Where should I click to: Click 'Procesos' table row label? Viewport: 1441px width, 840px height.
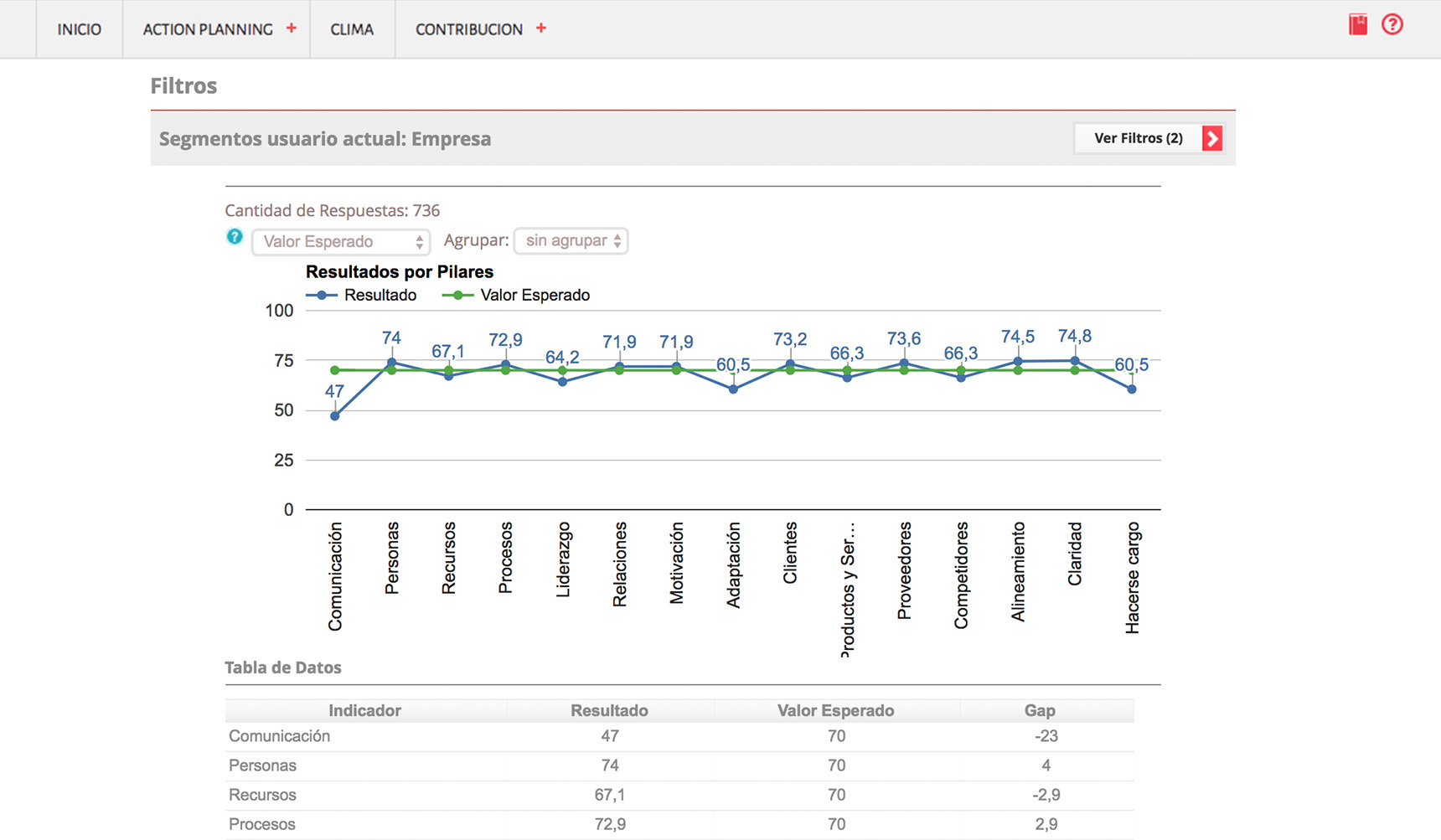coord(262,824)
